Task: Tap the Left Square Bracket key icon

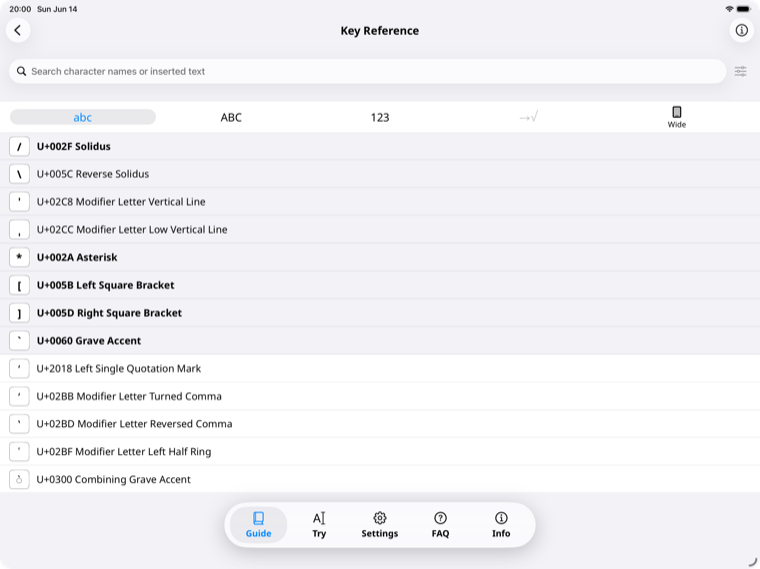Action: (x=19, y=285)
